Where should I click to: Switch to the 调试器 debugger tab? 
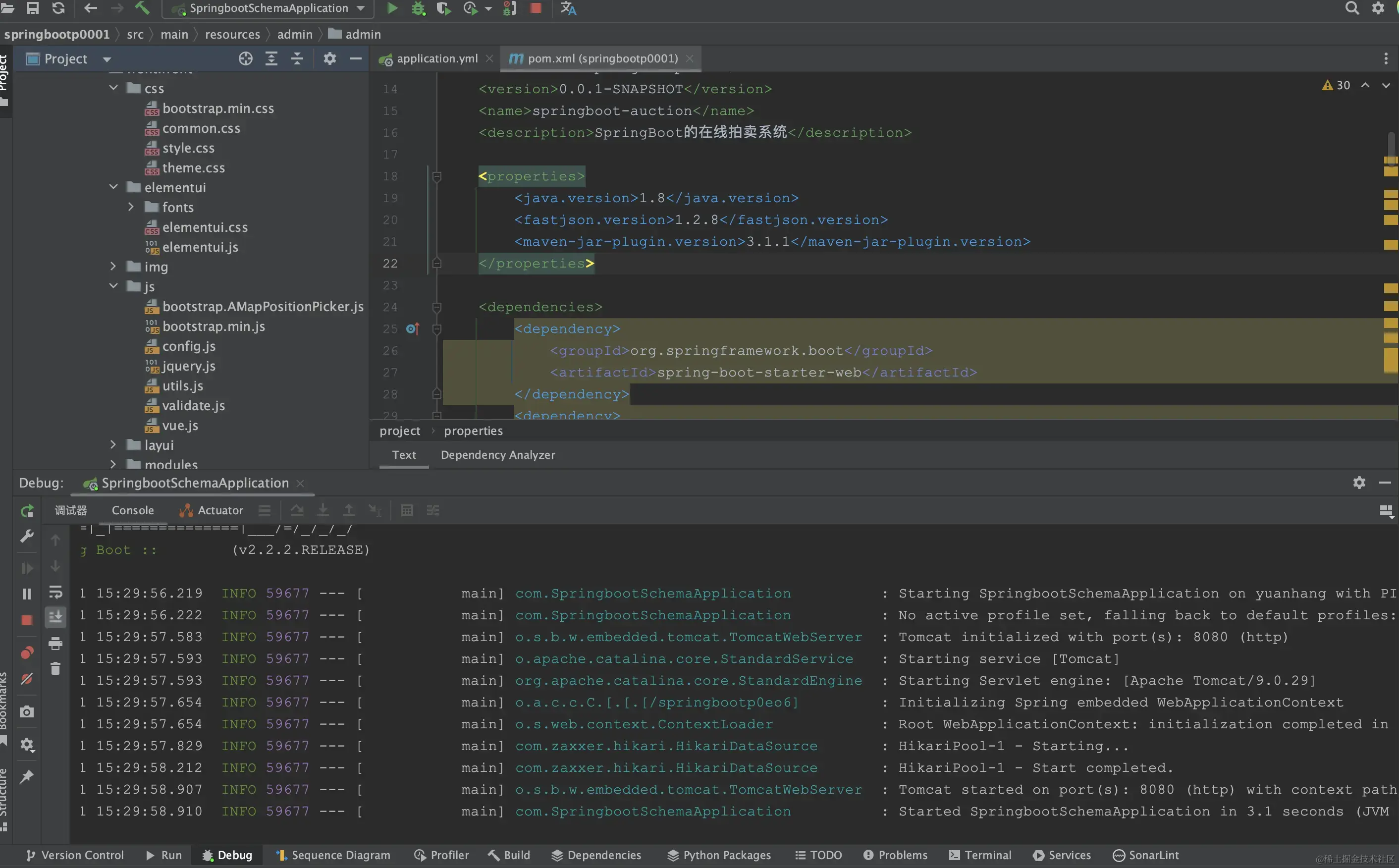pyautogui.click(x=71, y=510)
